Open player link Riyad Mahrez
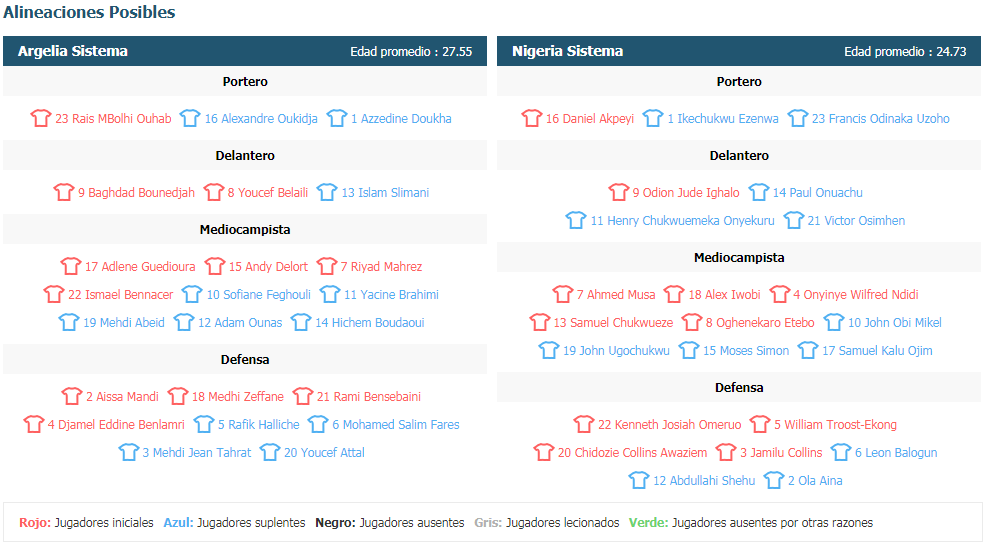The height and width of the screenshot is (546, 987). tap(381, 266)
